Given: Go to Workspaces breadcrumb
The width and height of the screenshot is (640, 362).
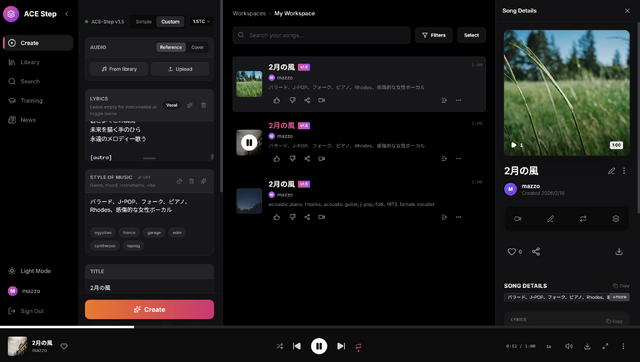Looking at the screenshot, I should click(249, 13).
